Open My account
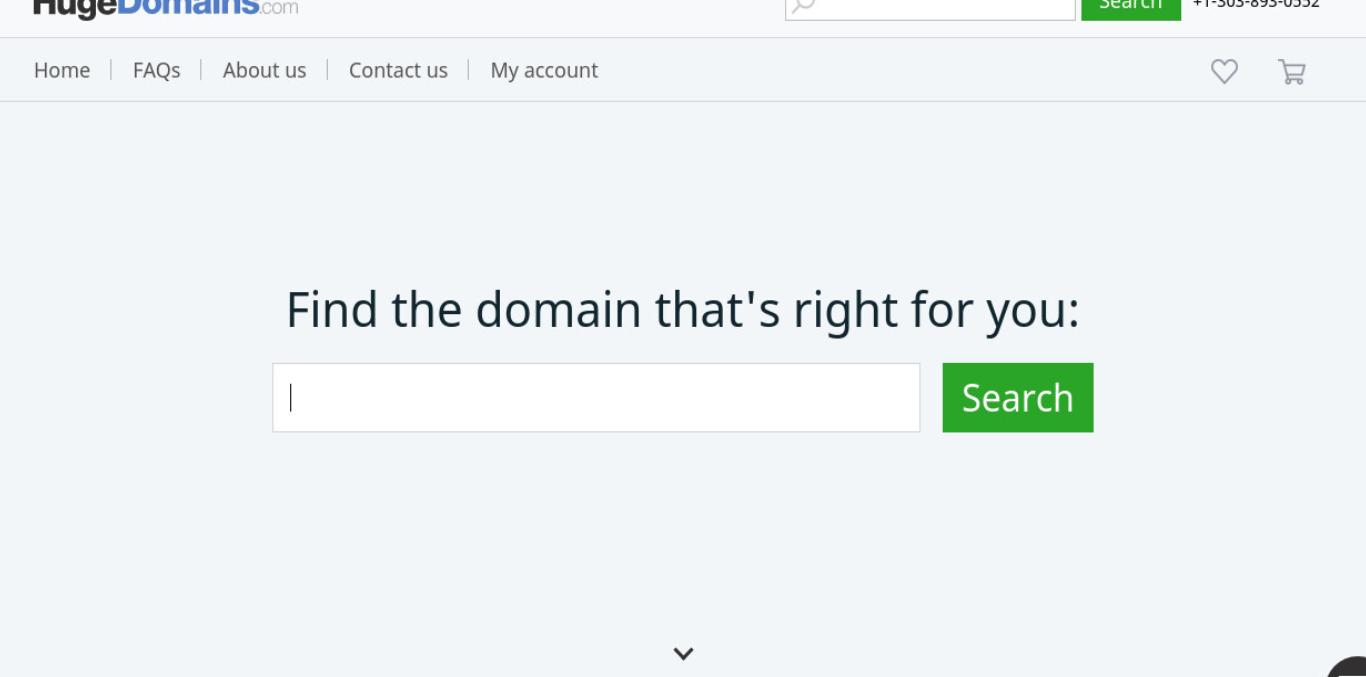The image size is (1366, 677). (544, 70)
